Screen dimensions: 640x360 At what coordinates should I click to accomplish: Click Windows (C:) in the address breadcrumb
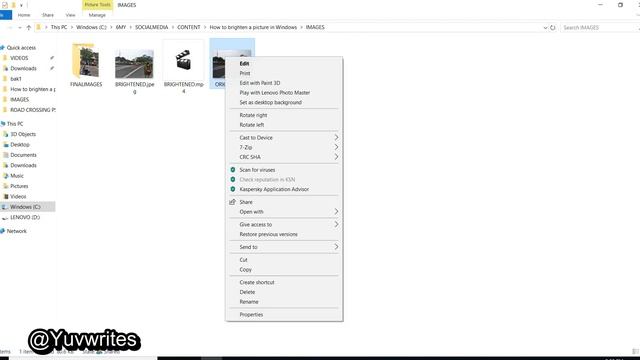91,27
